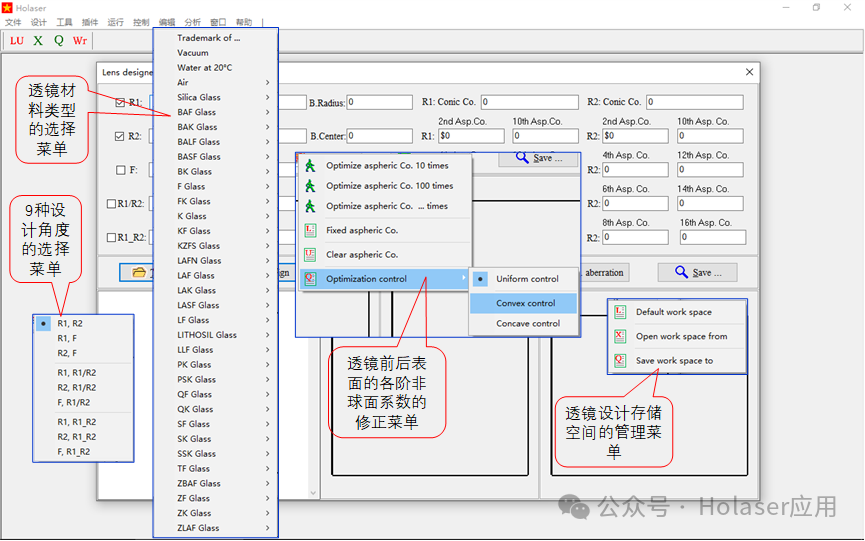Click the green Q toolbar icon
This screenshot has height=541, width=865.
pos(58,41)
